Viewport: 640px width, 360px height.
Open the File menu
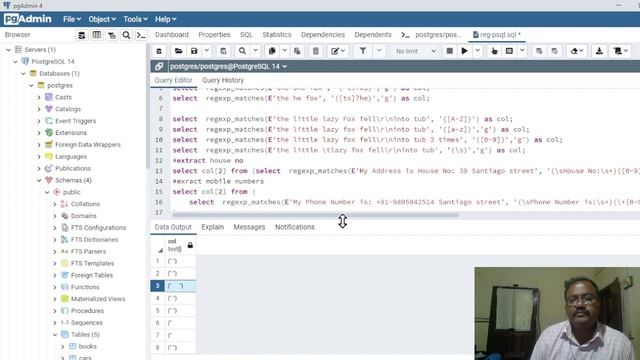[x=72, y=19]
